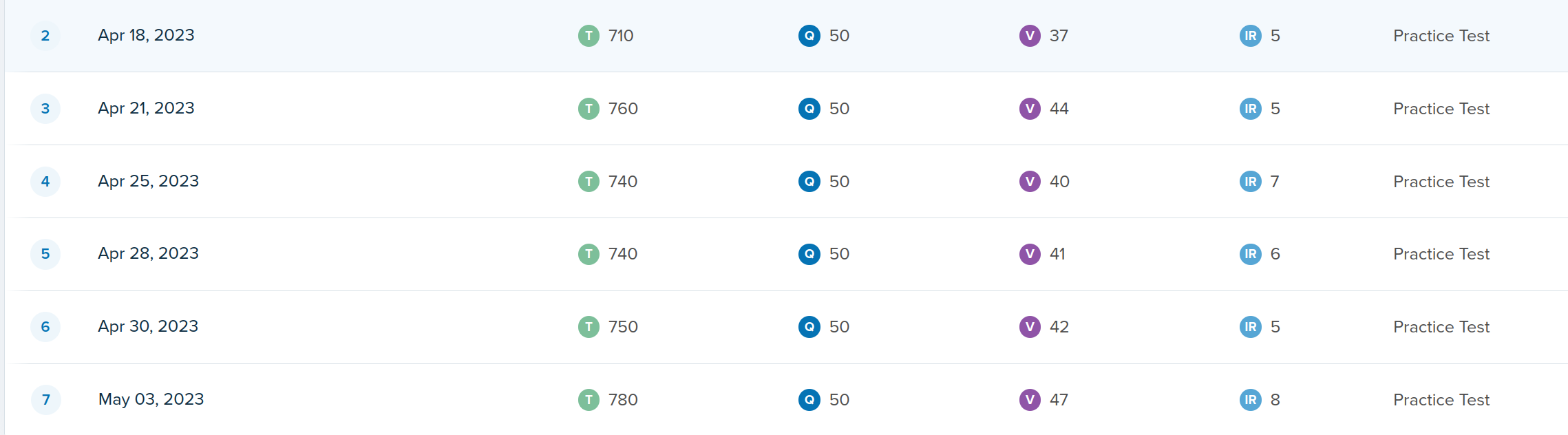Click the green T icon beside score 750
The height and width of the screenshot is (435, 1568).
(589, 327)
